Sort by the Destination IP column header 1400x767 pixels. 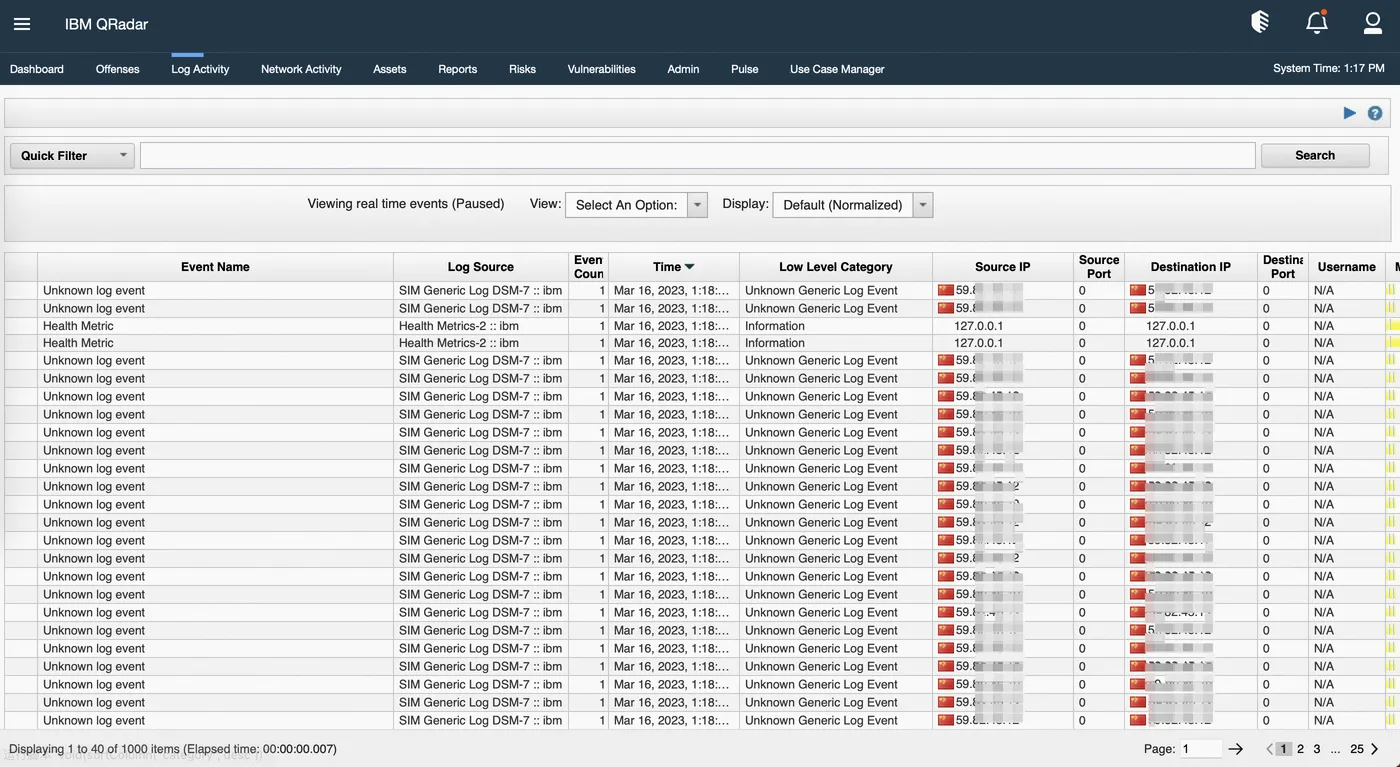1191,267
